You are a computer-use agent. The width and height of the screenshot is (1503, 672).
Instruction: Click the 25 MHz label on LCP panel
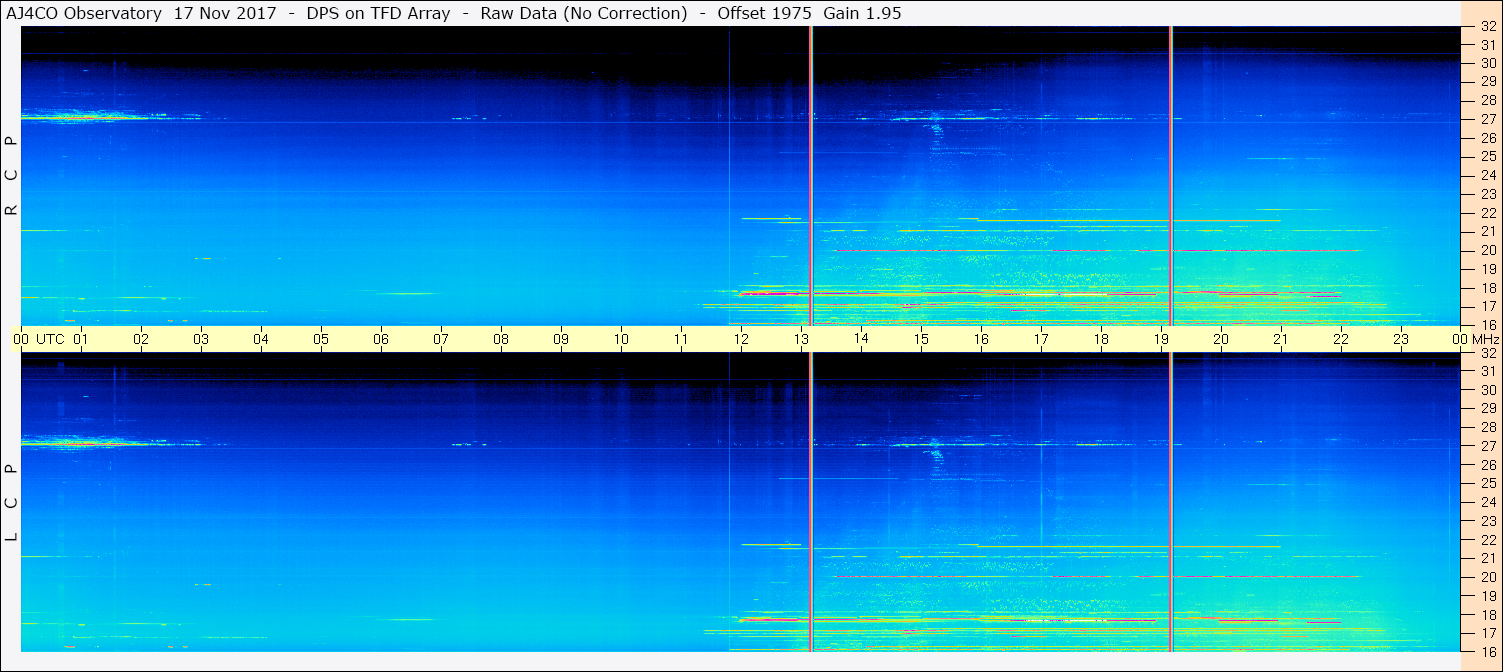(x=1487, y=484)
